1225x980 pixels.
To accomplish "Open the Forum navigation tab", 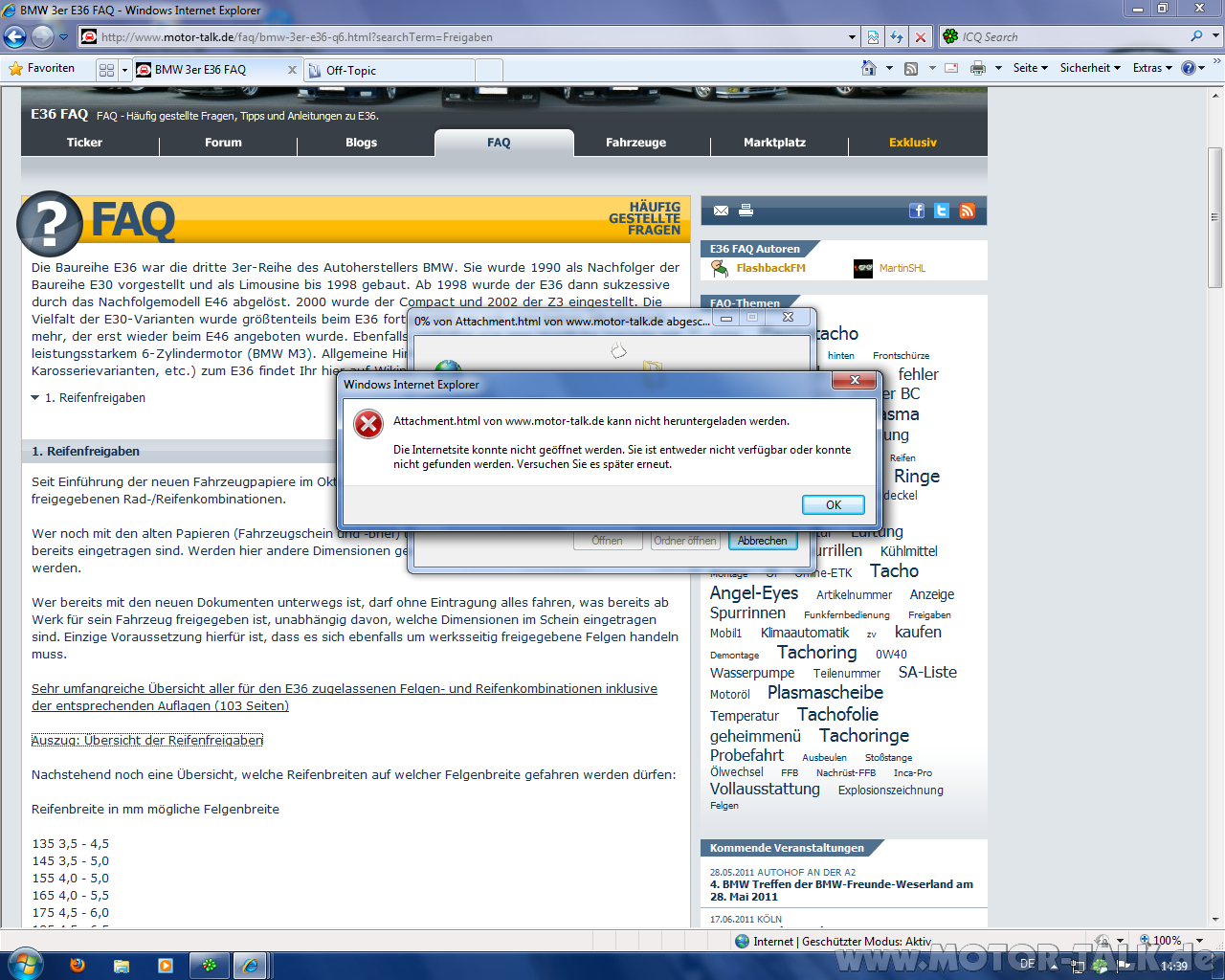I will coord(223,143).
